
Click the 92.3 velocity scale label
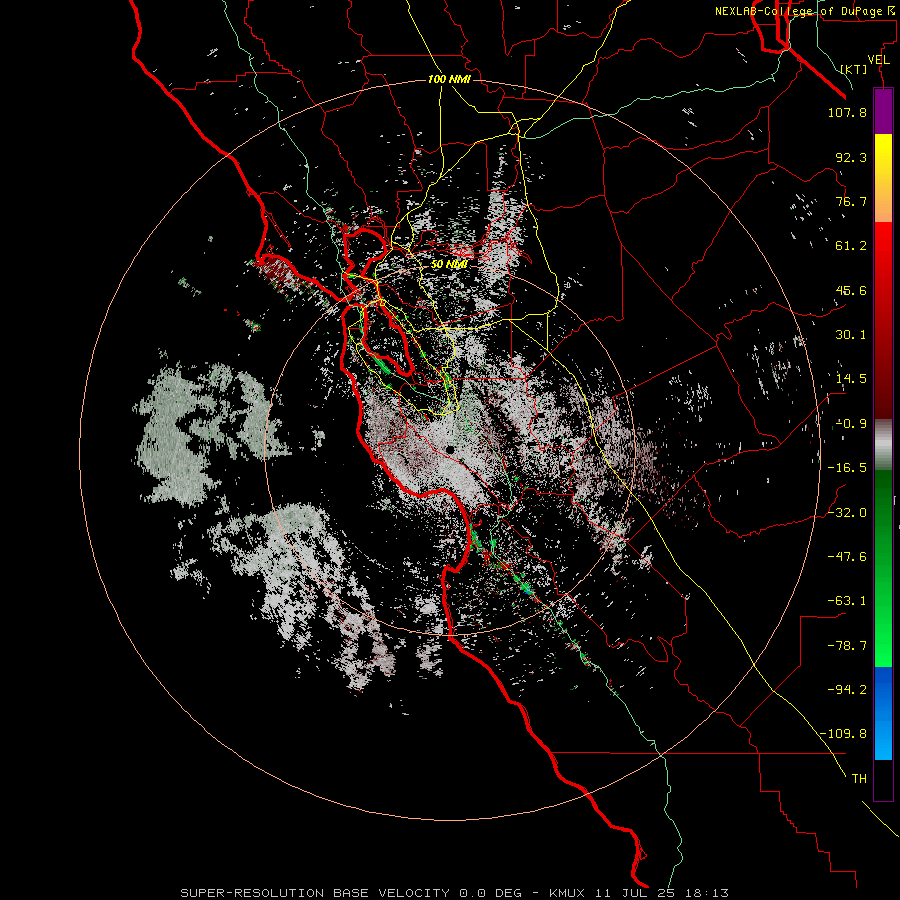tap(851, 157)
